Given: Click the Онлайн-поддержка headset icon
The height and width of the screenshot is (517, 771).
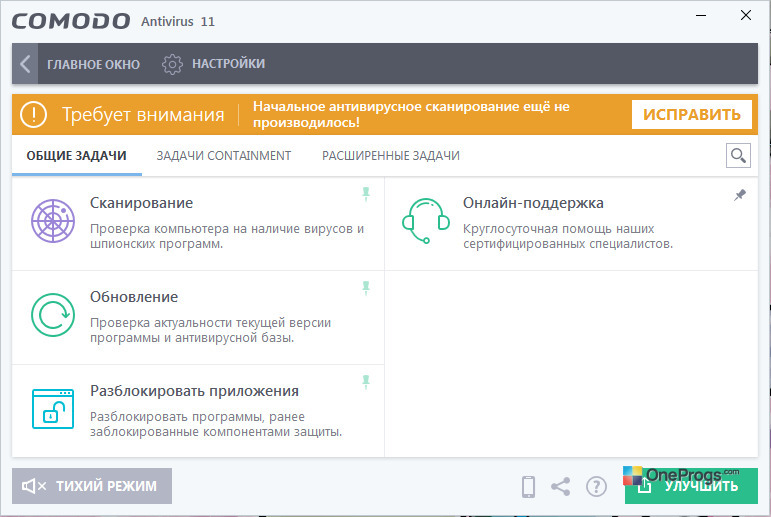Looking at the screenshot, I should [426, 221].
